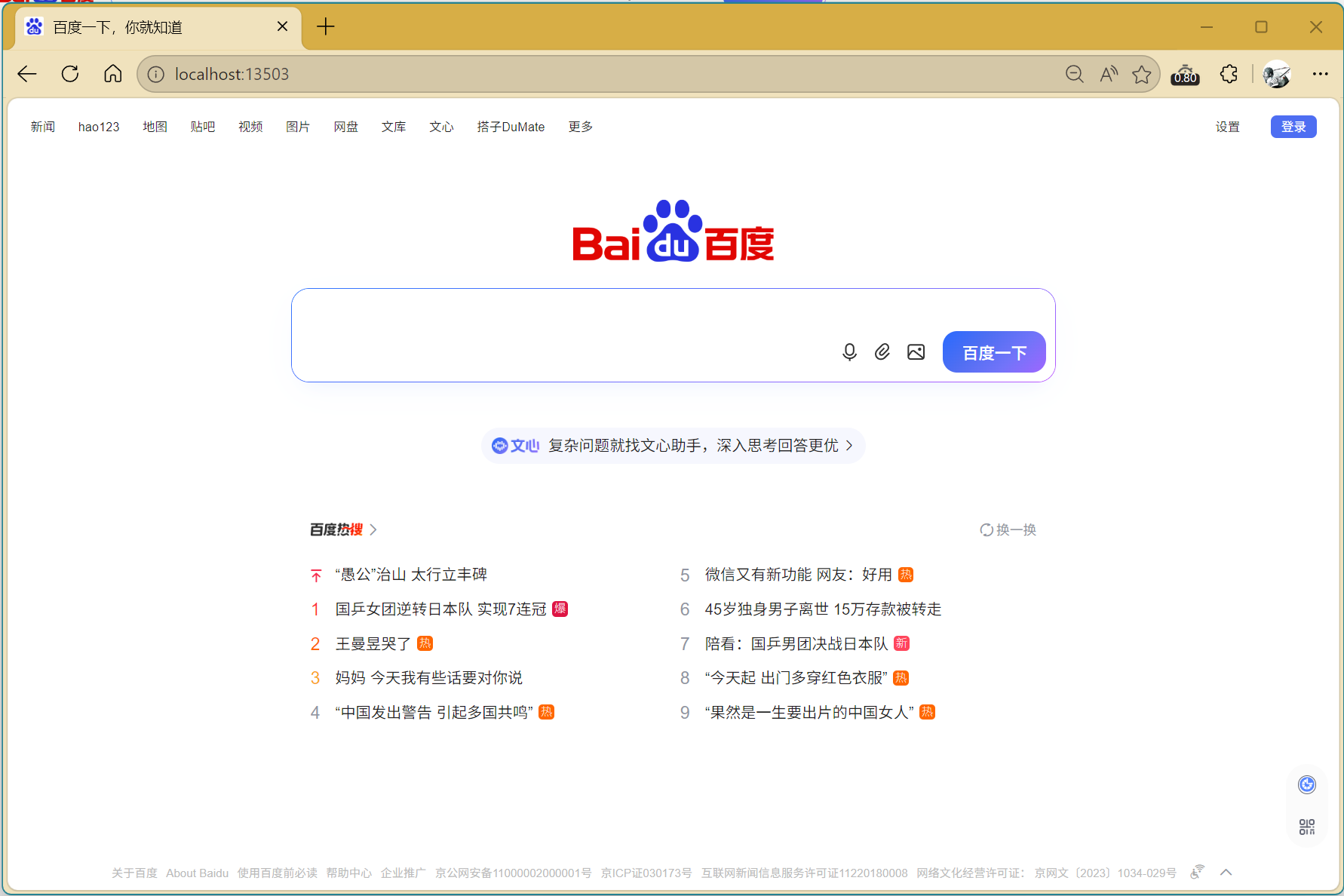This screenshot has width=1344, height=896.
Task: Click the browser back arrow
Action: 27,74
